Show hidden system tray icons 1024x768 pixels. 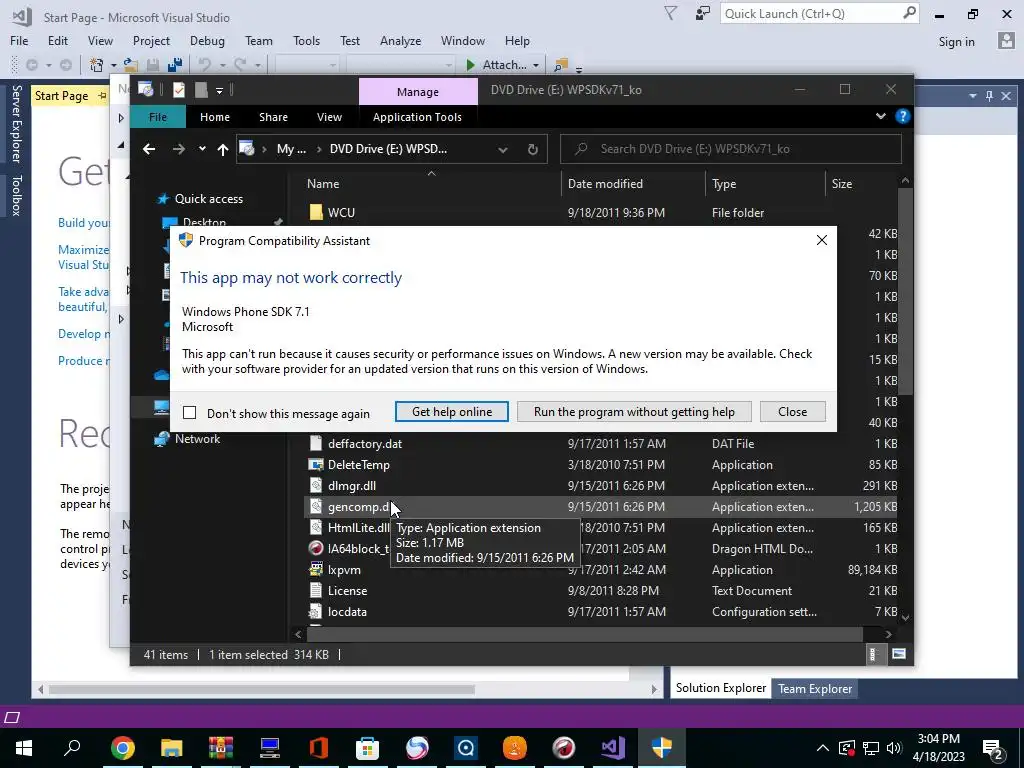tap(823, 748)
